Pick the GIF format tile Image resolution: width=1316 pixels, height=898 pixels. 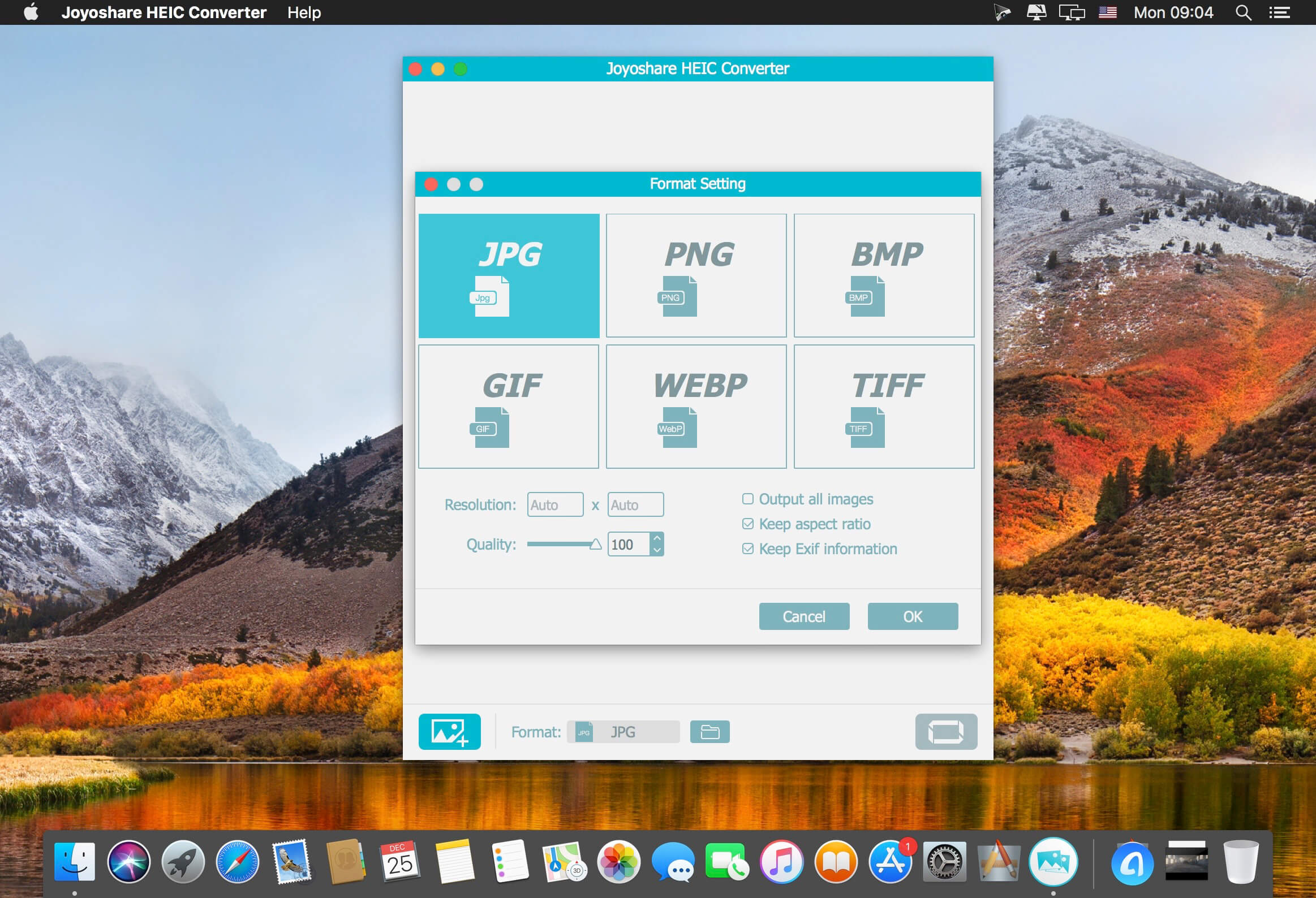(509, 407)
